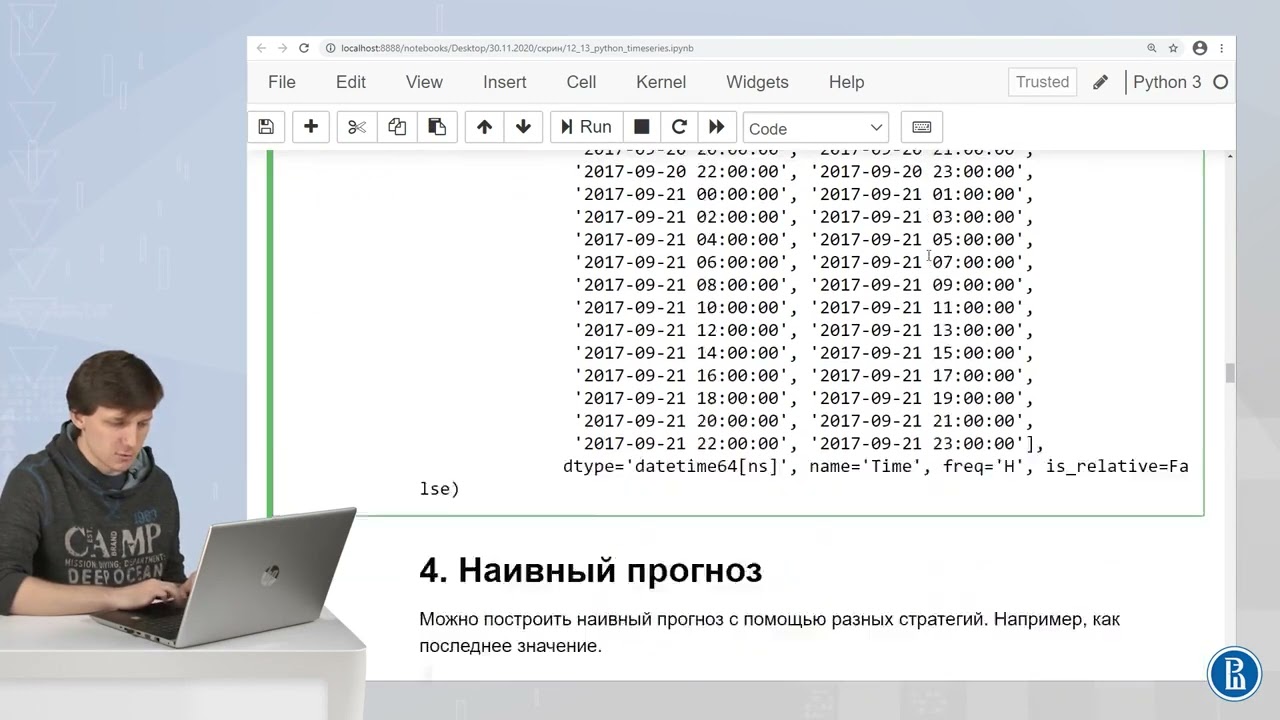Interrupt the kernel with stop icon
Screen dimensions: 1280x720
point(642,127)
